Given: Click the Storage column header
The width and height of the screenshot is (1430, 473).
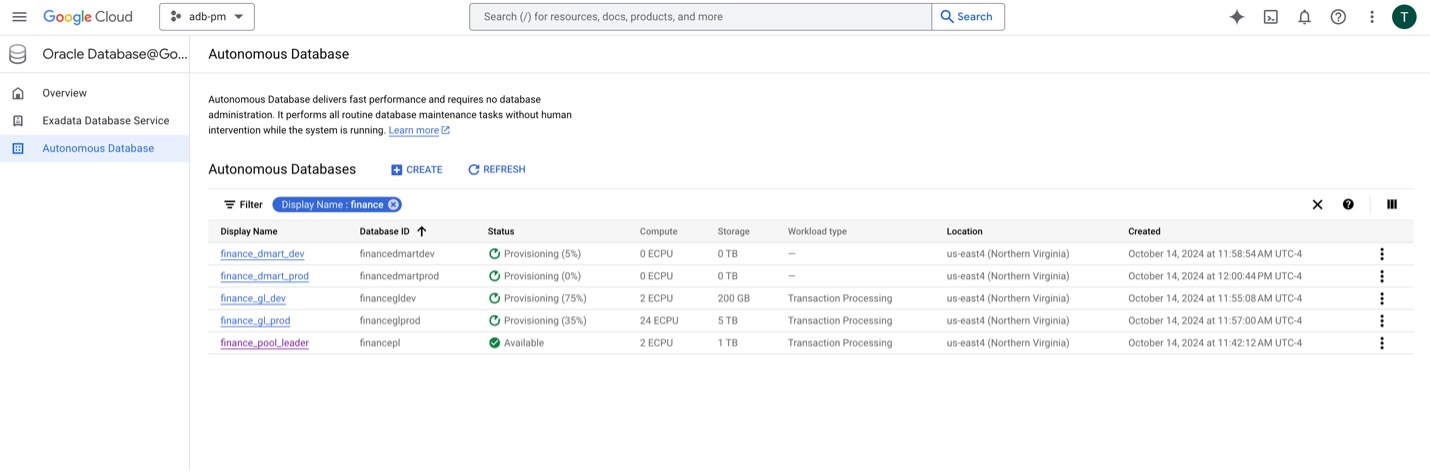Looking at the screenshot, I should pyautogui.click(x=733, y=231).
